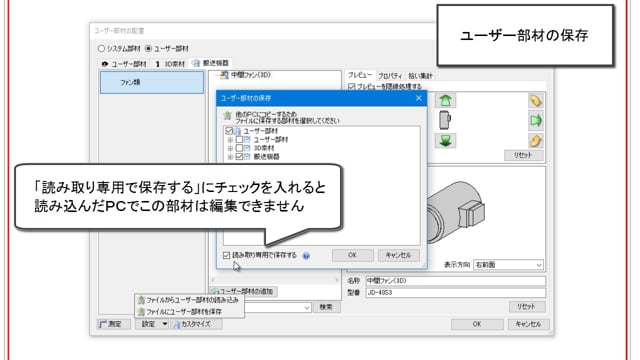The height and width of the screenshot is (360, 640).
Task: Switch to the ユーザー部材 category tab
Action: (124, 64)
